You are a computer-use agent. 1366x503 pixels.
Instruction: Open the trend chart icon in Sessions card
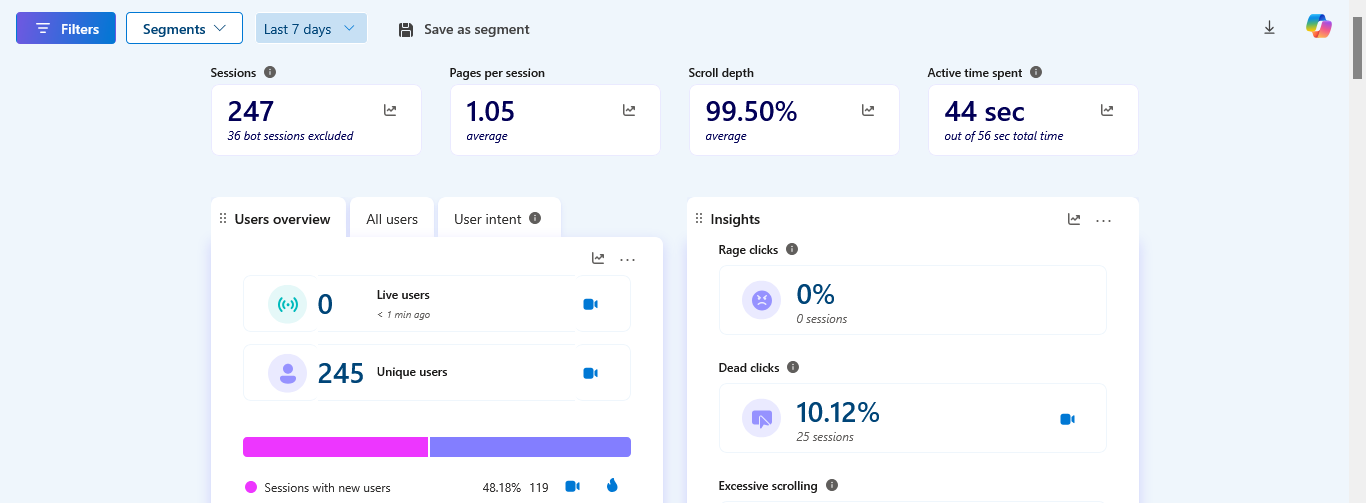coord(390,110)
